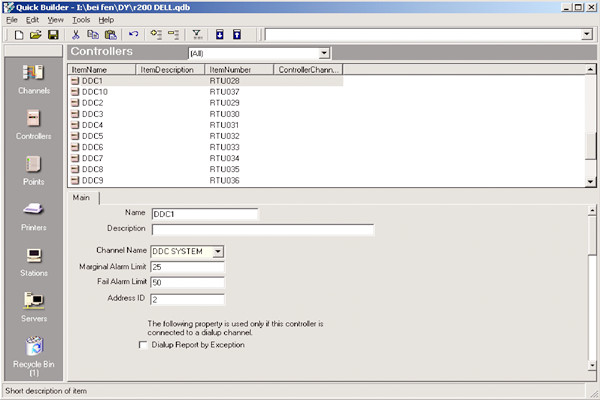Open the Printers section
This screenshot has height=400, width=600.
point(33,213)
